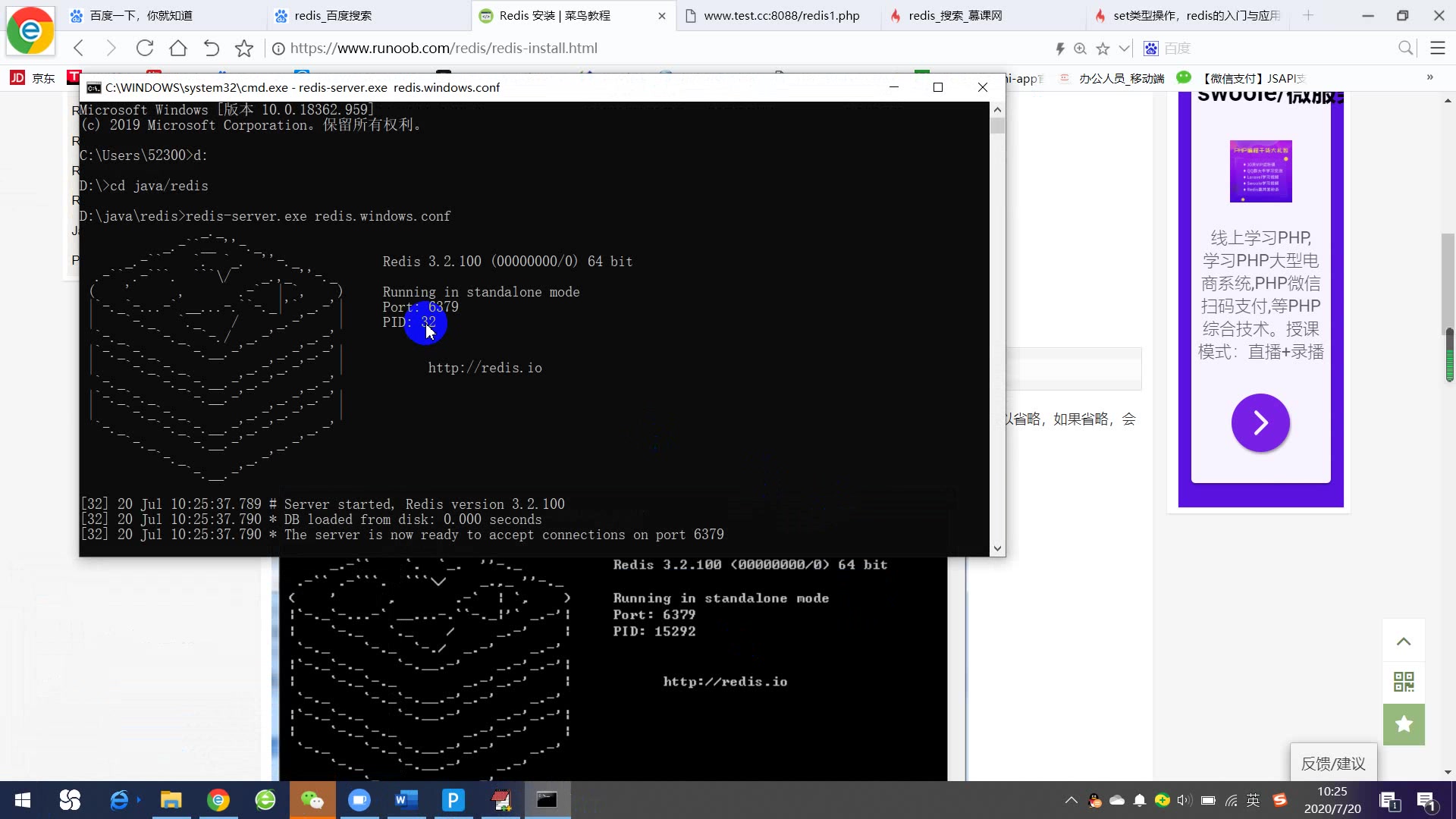This screenshot has height=819, width=1456.
Task: Open the Sogou input tray icon
Action: [1280, 800]
